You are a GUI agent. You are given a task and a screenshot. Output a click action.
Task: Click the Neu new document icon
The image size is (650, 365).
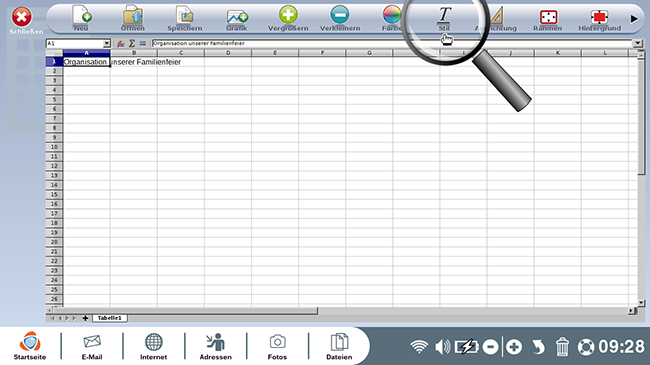[x=81, y=17]
